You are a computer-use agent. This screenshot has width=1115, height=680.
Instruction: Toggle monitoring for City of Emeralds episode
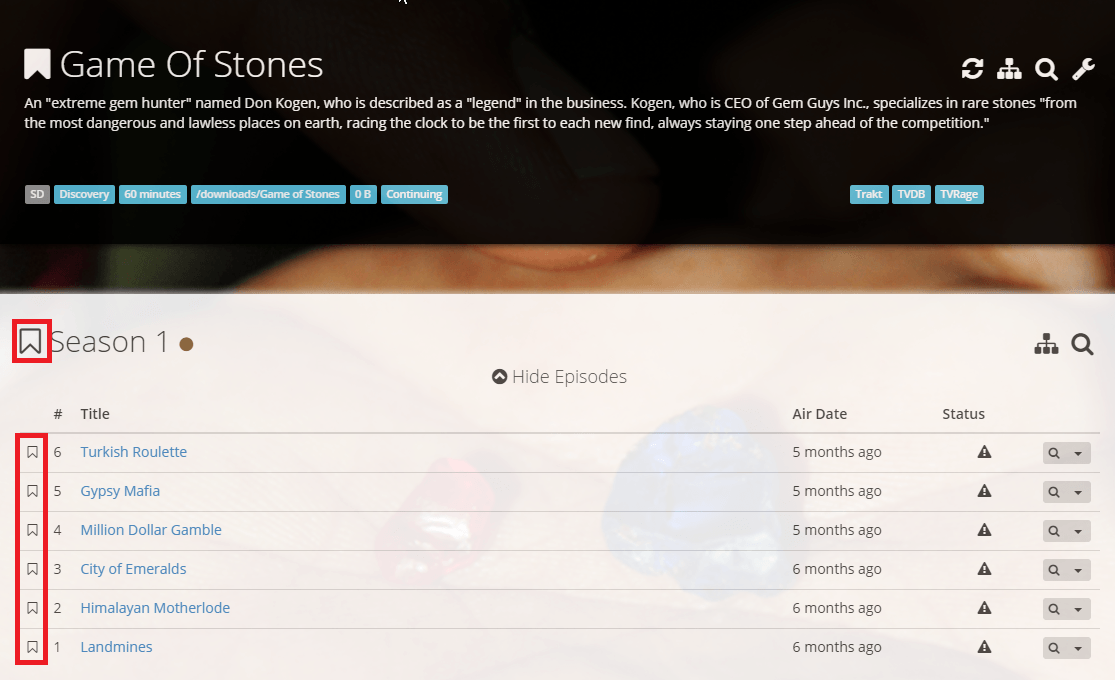(x=32, y=569)
